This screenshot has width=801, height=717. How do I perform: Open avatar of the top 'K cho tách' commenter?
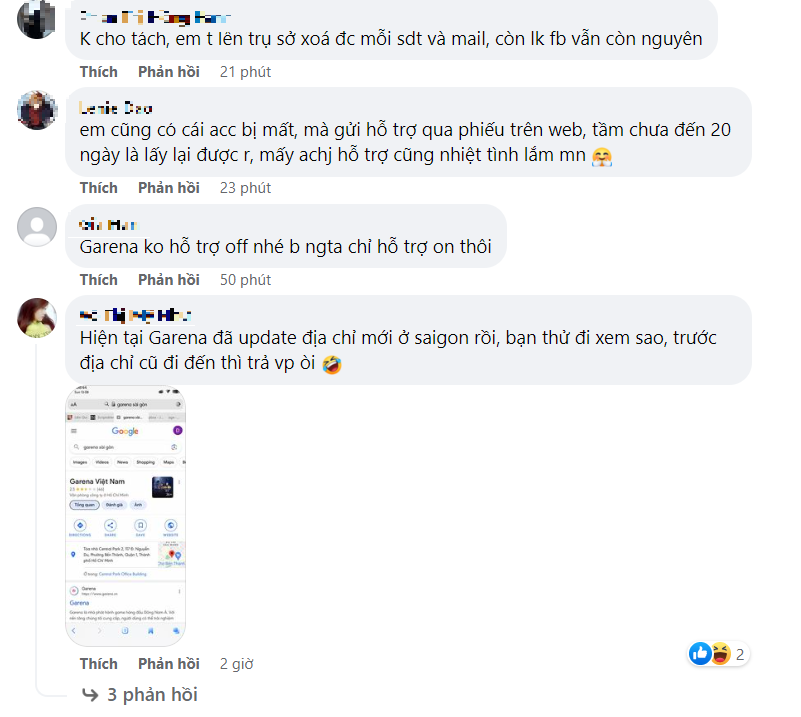click(x=37, y=18)
